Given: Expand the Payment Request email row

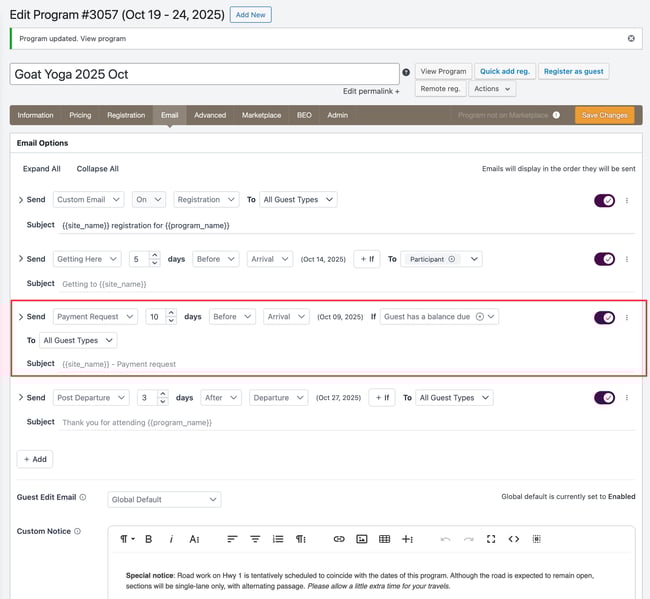Looking at the screenshot, I should click(21, 317).
